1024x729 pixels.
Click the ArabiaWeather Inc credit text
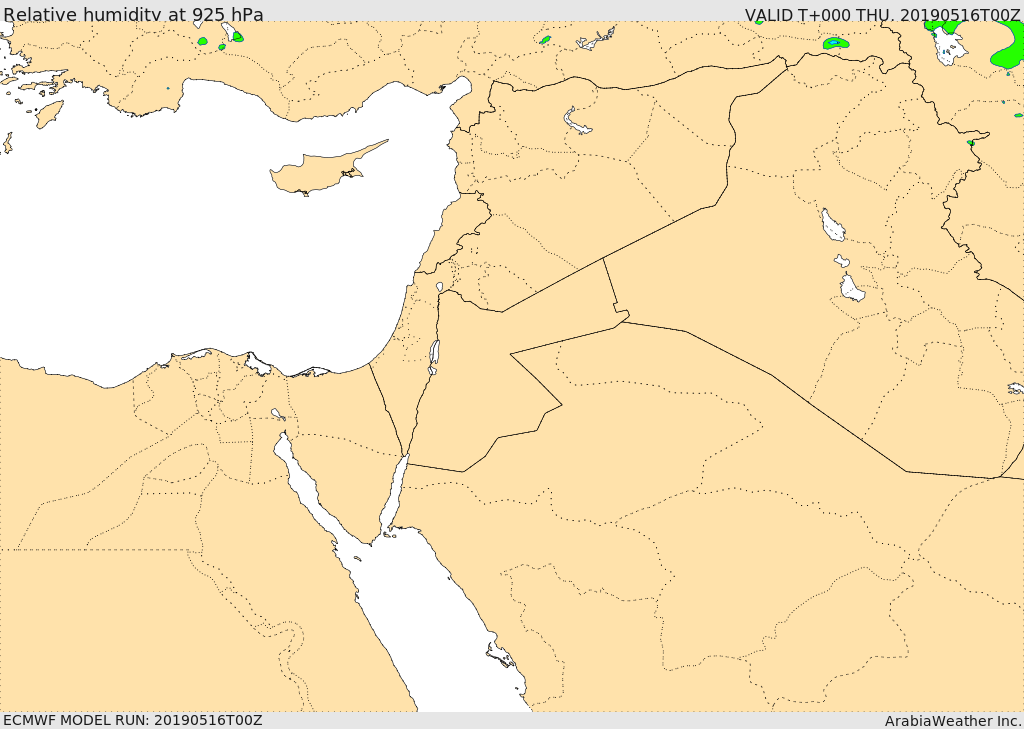tap(952, 721)
